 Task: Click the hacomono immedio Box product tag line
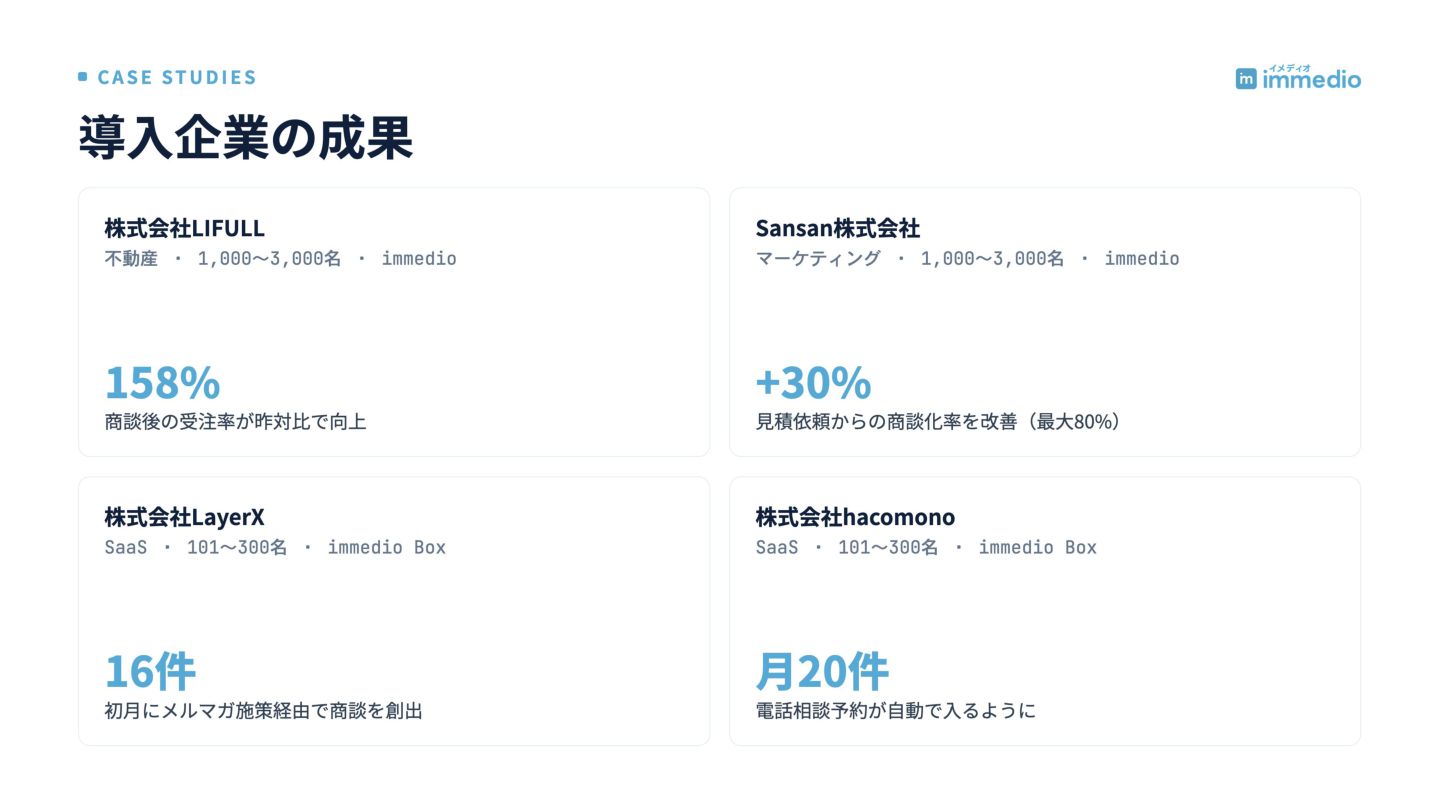click(926, 548)
